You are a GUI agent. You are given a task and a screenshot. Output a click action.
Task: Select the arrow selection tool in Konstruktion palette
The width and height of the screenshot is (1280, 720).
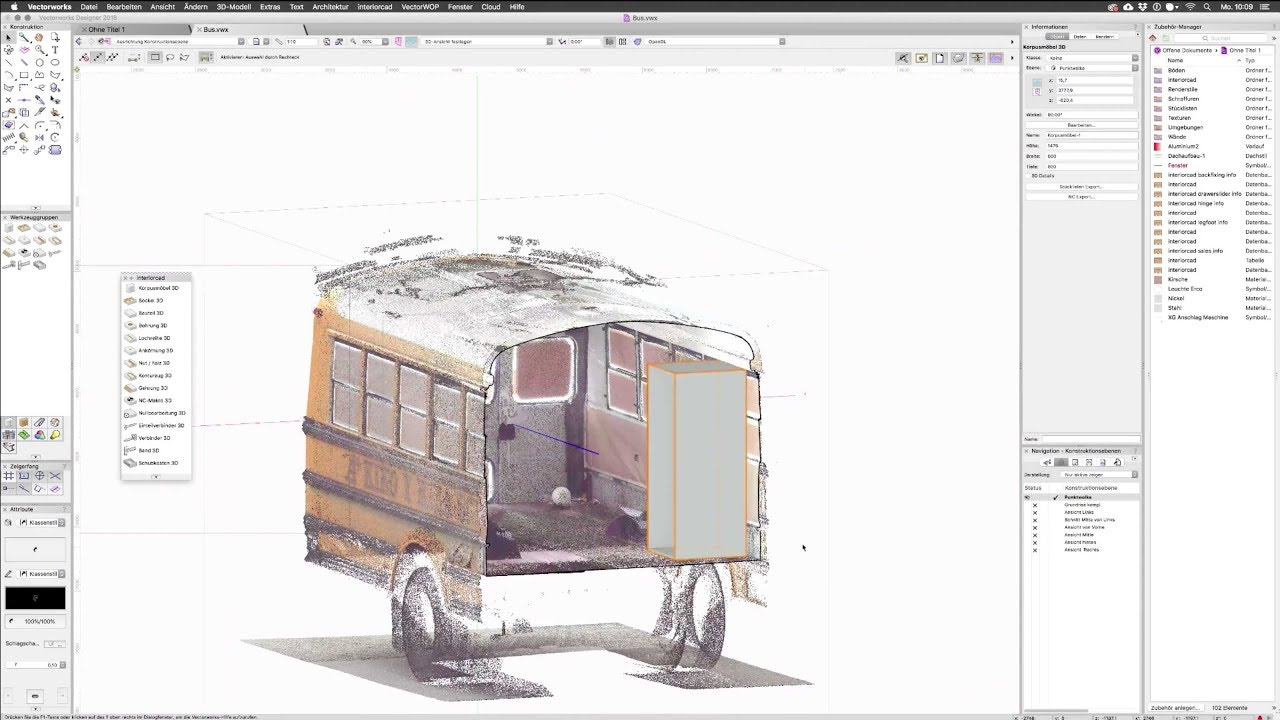click(x=9, y=37)
